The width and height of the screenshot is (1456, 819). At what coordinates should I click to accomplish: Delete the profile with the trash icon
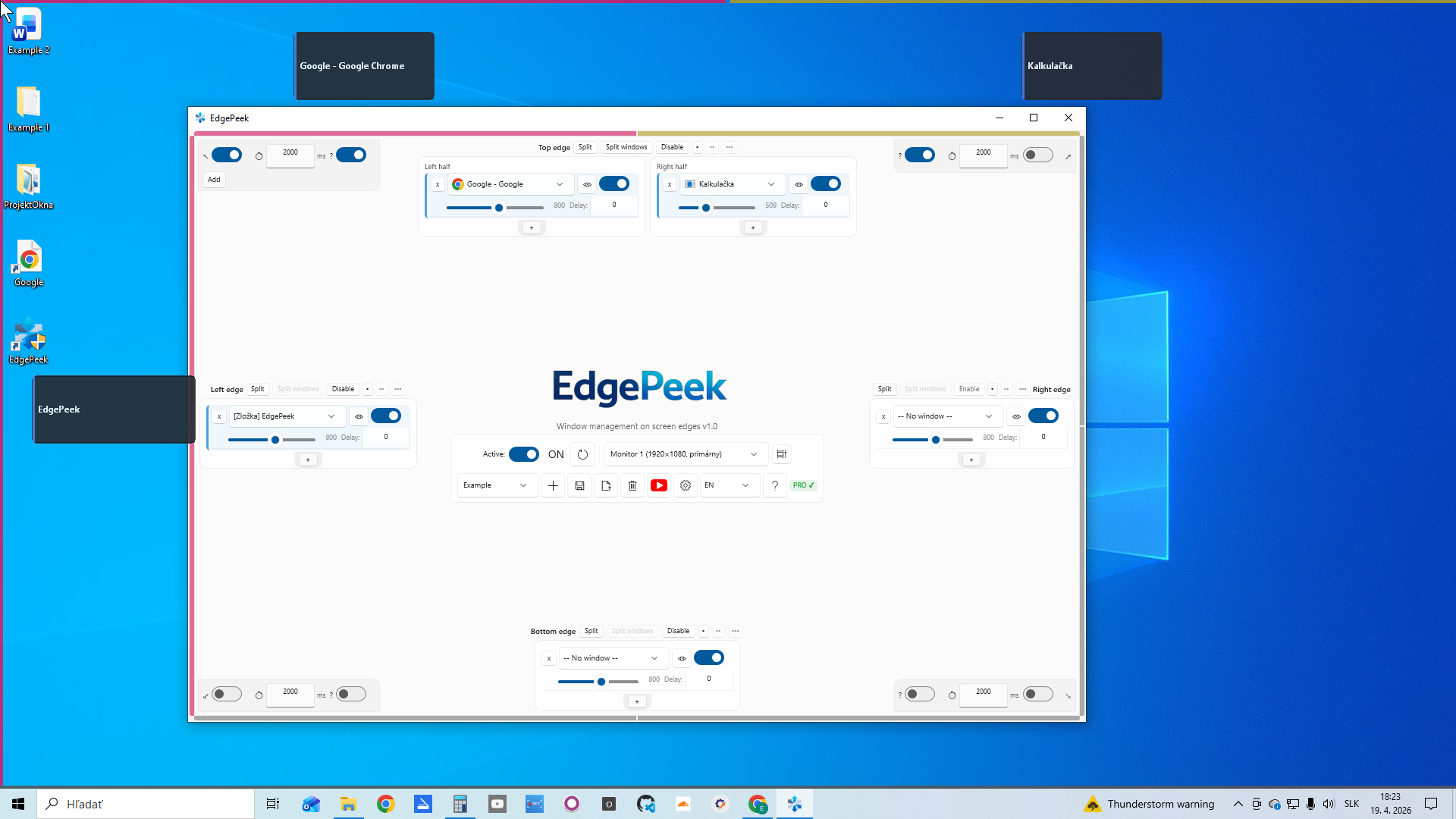[632, 485]
